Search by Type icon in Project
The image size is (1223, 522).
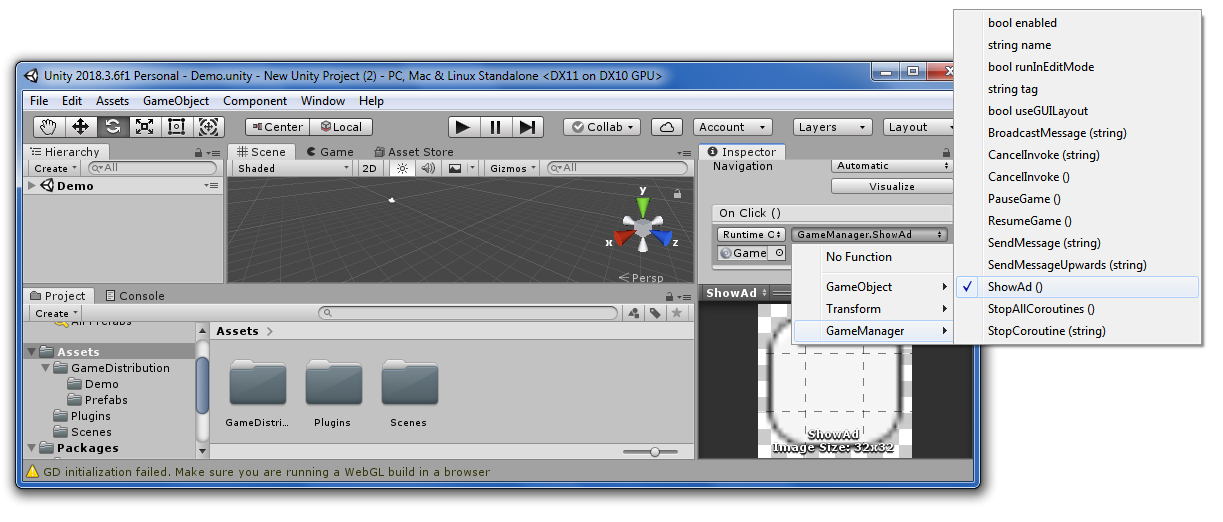(634, 313)
